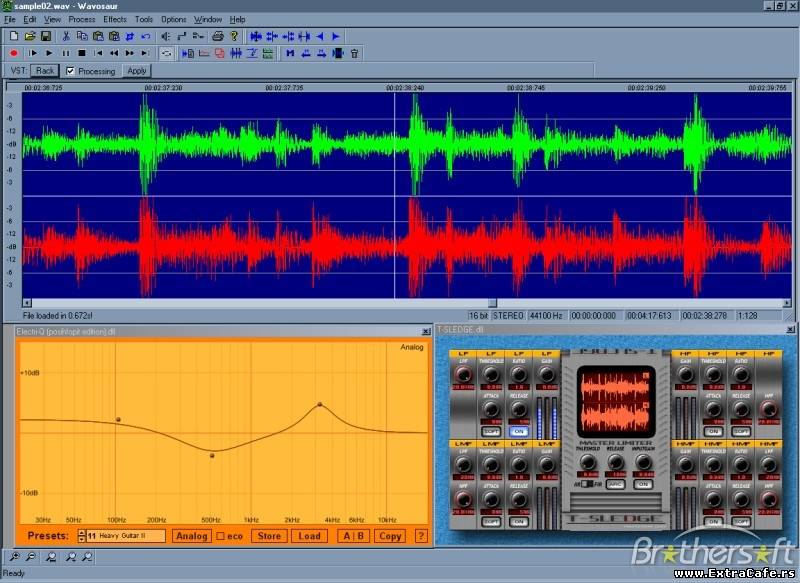Close the T-SLEDGE plugin panel
Image resolution: width=800 pixels, height=583 pixels.
click(x=790, y=329)
